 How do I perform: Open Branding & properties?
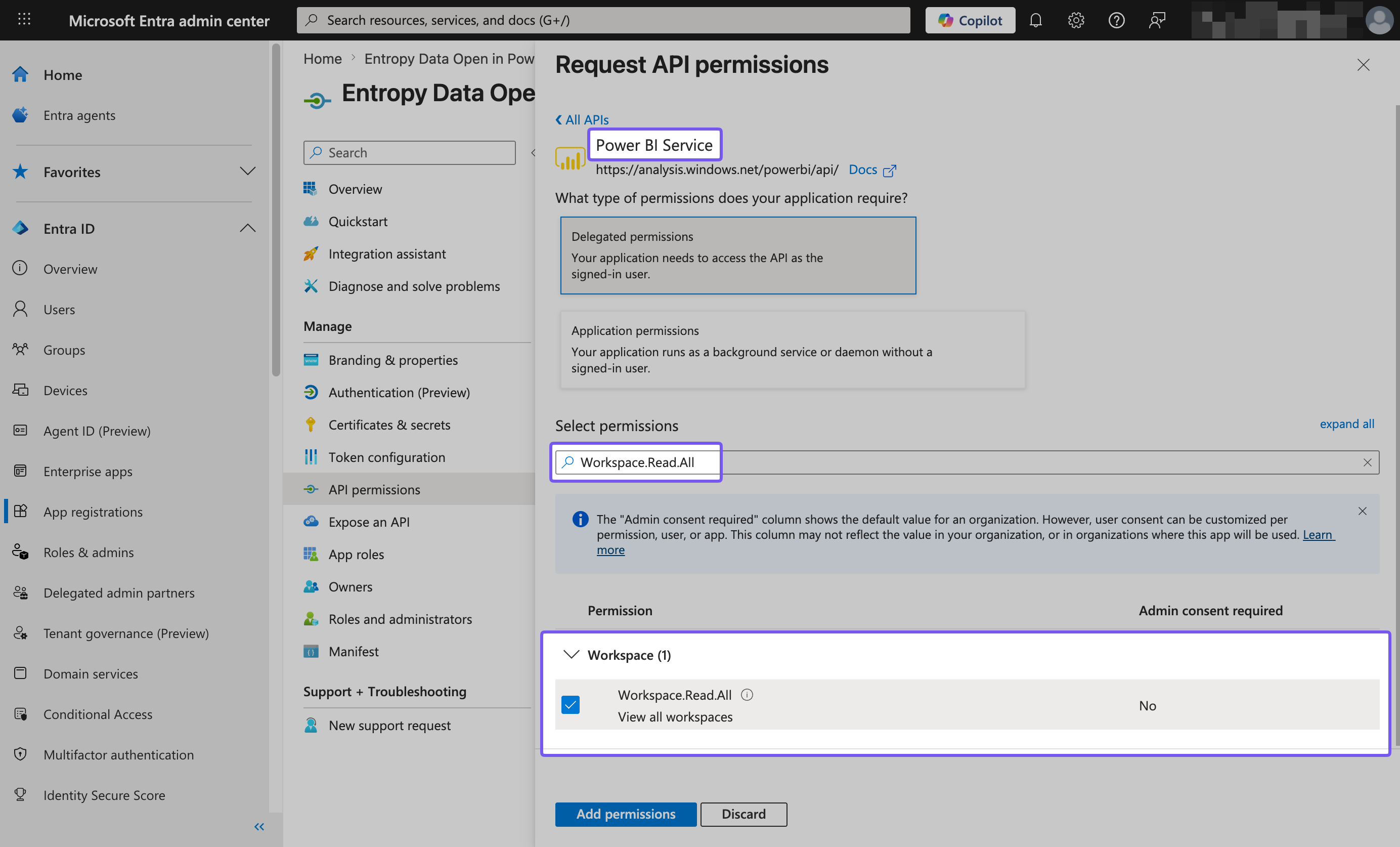392,360
